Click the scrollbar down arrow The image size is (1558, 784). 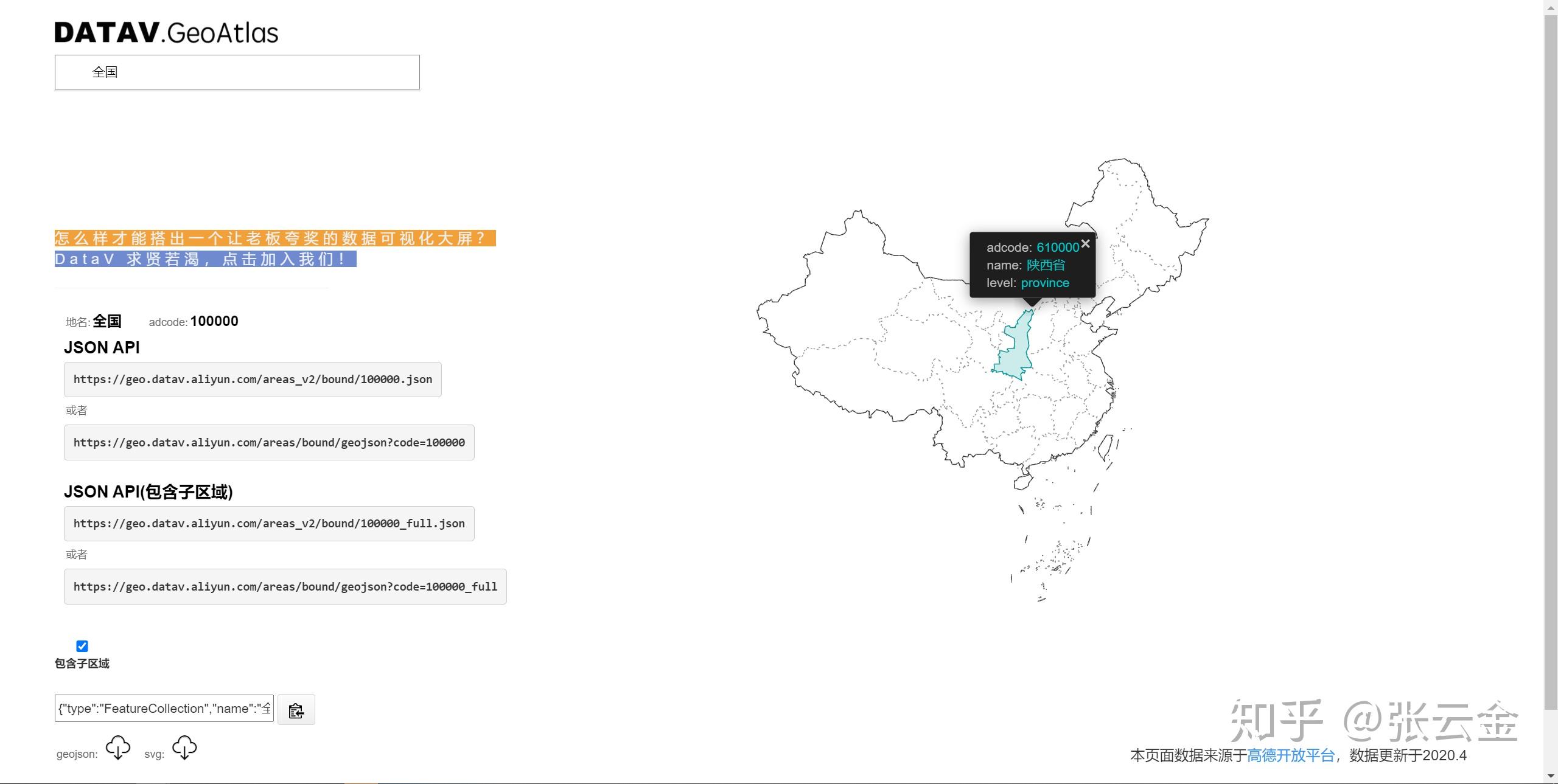(x=1551, y=777)
